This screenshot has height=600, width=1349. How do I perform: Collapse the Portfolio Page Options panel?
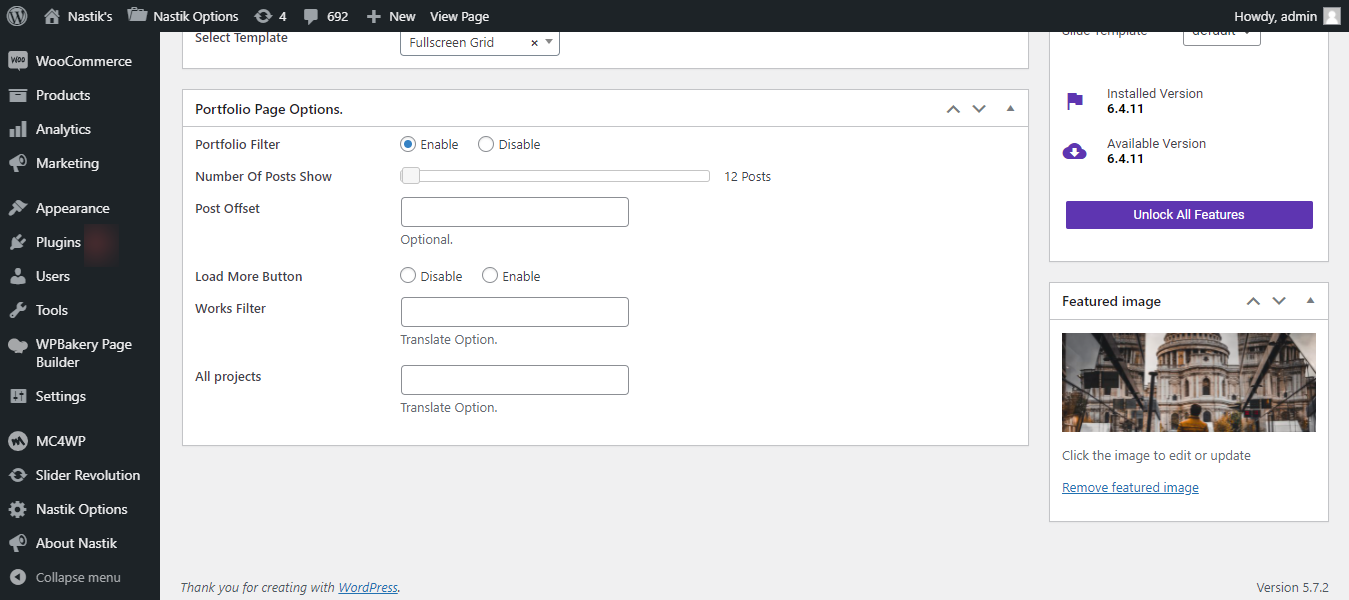1010,109
